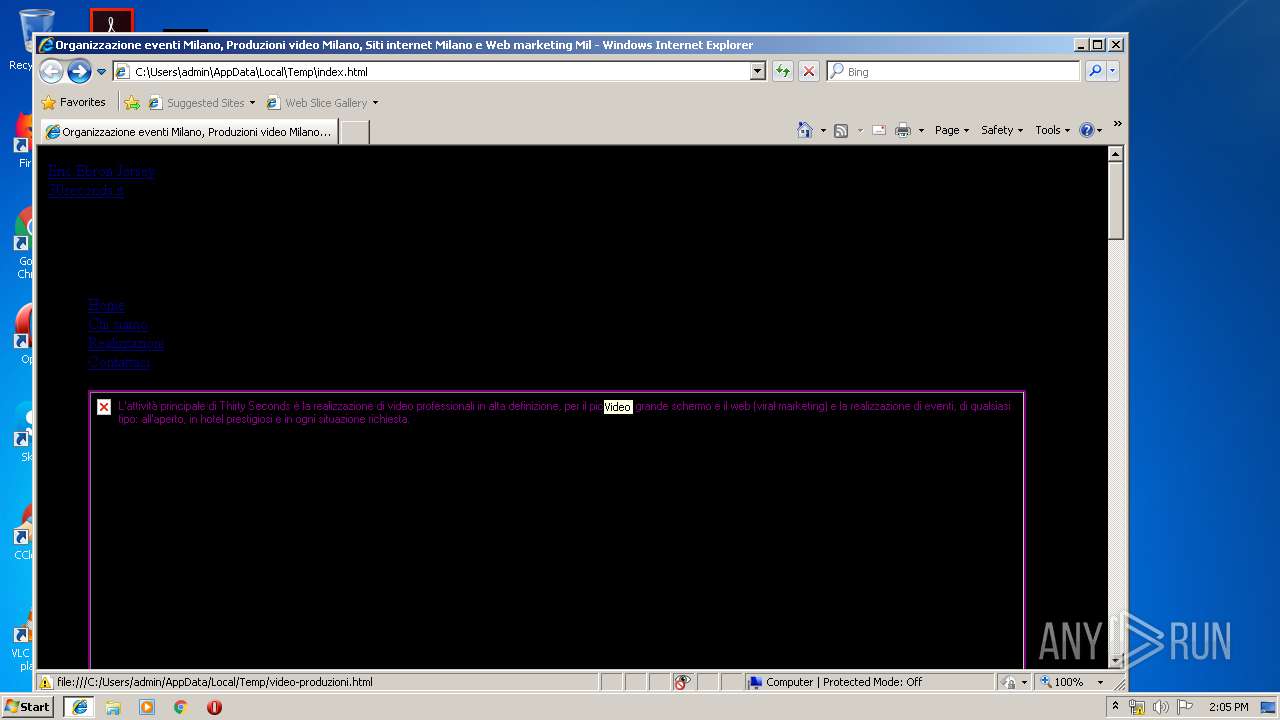Open the Safety menu
The image size is (1280, 720).
click(x=1001, y=130)
